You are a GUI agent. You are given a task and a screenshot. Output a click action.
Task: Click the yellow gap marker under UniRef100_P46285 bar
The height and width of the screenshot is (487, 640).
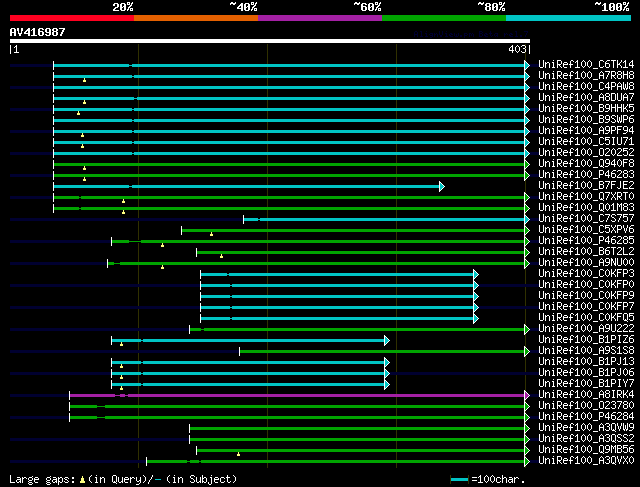162,245
